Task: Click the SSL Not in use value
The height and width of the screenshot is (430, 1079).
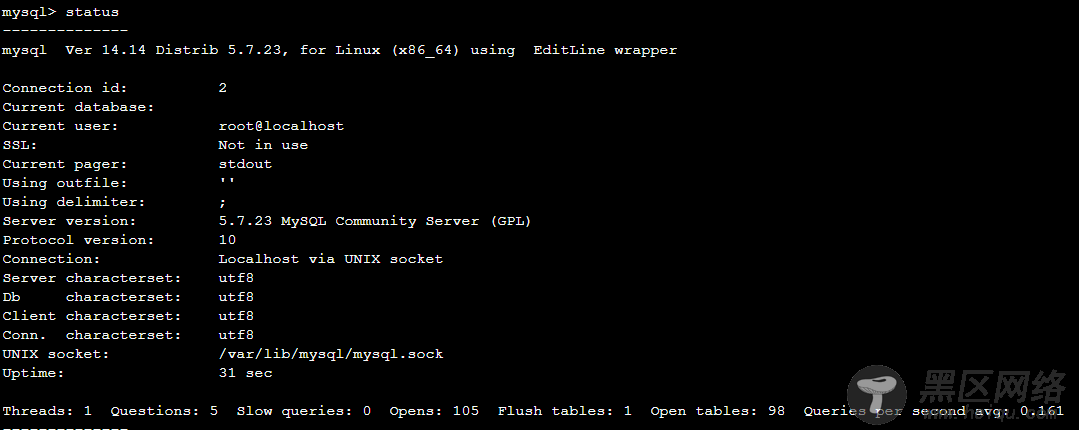Action: [263, 145]
